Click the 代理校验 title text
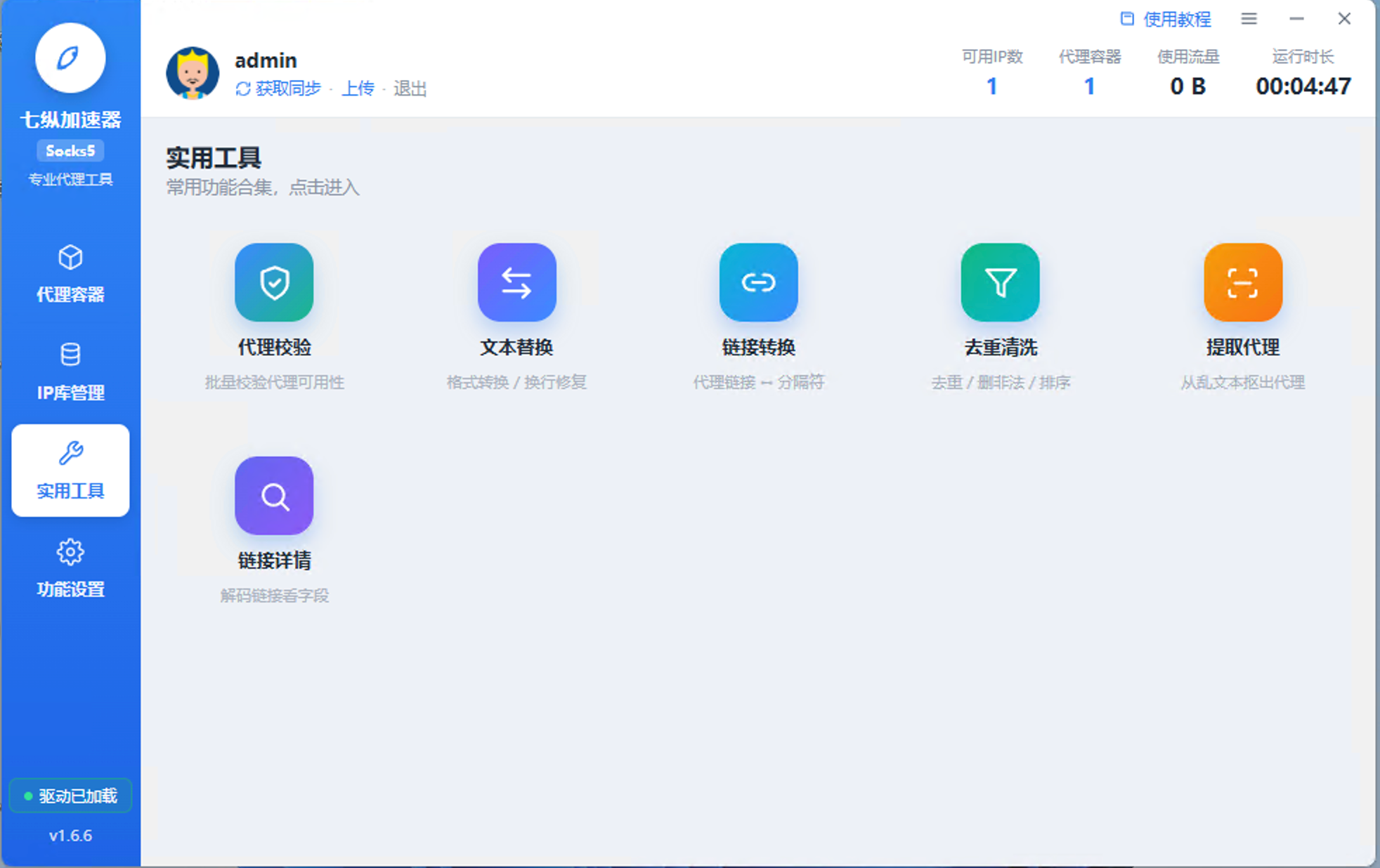The width and height of the screenshot is (1380, 868). [274, 348]
